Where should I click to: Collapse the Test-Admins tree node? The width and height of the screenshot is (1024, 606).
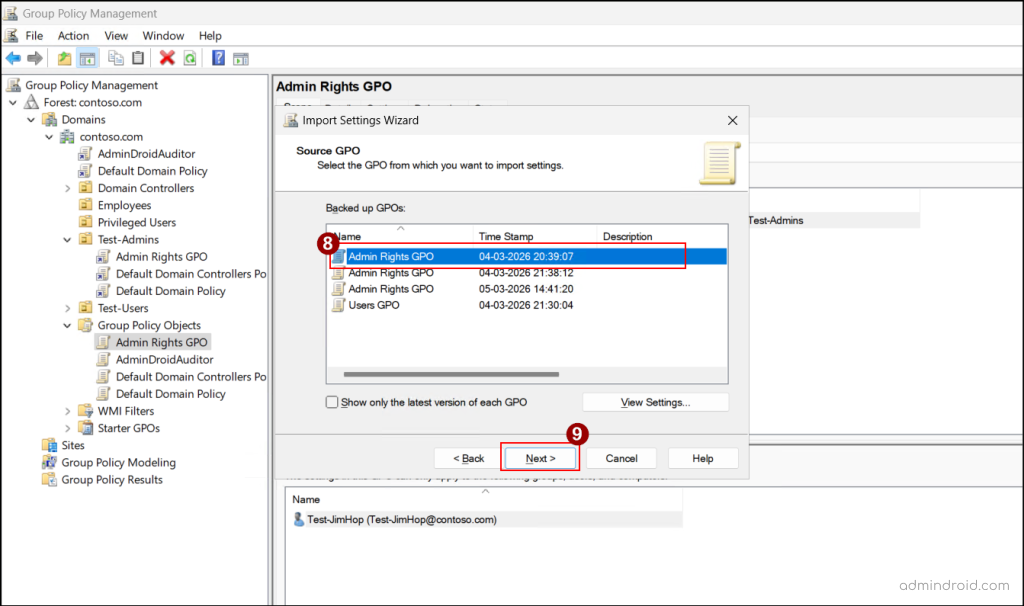coord(67,239)
